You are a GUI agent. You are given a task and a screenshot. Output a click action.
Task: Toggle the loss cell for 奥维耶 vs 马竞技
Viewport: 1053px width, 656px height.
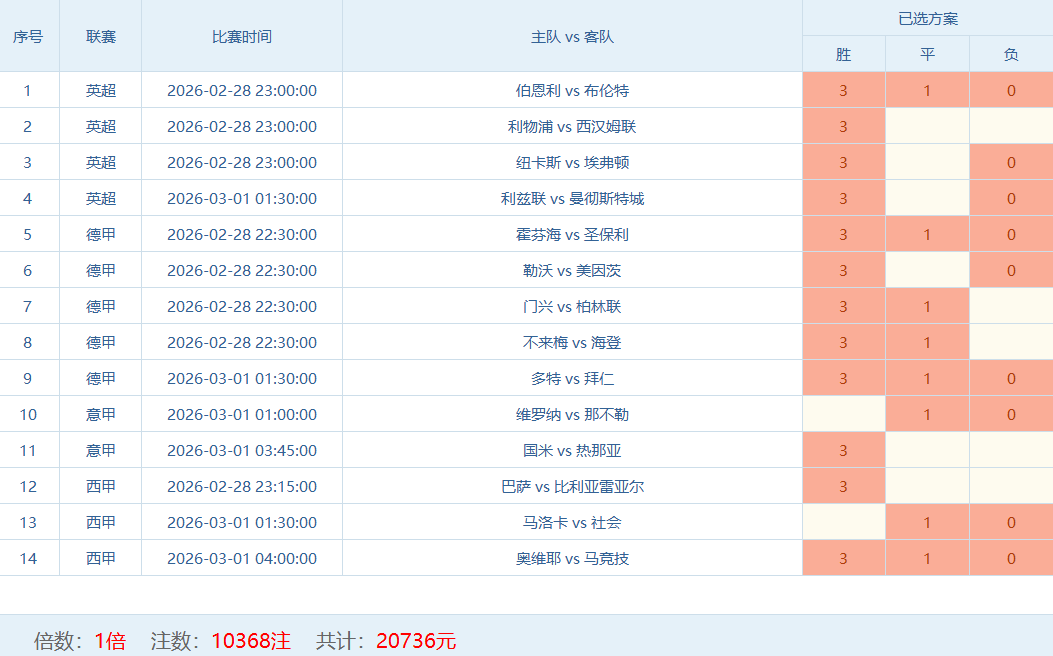click(x=1011, y=559)
